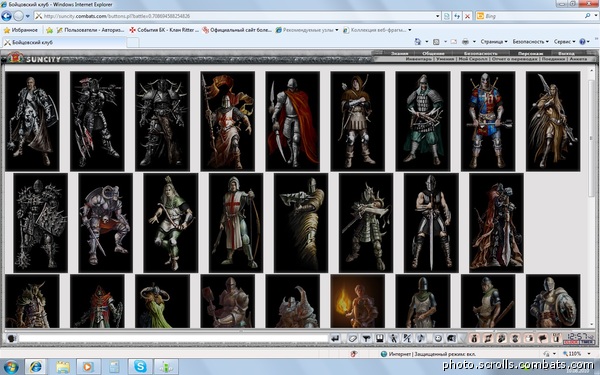Open the Общение game menu tab
The height and width of the screenshot is (375, 600).
pos(434,53)
